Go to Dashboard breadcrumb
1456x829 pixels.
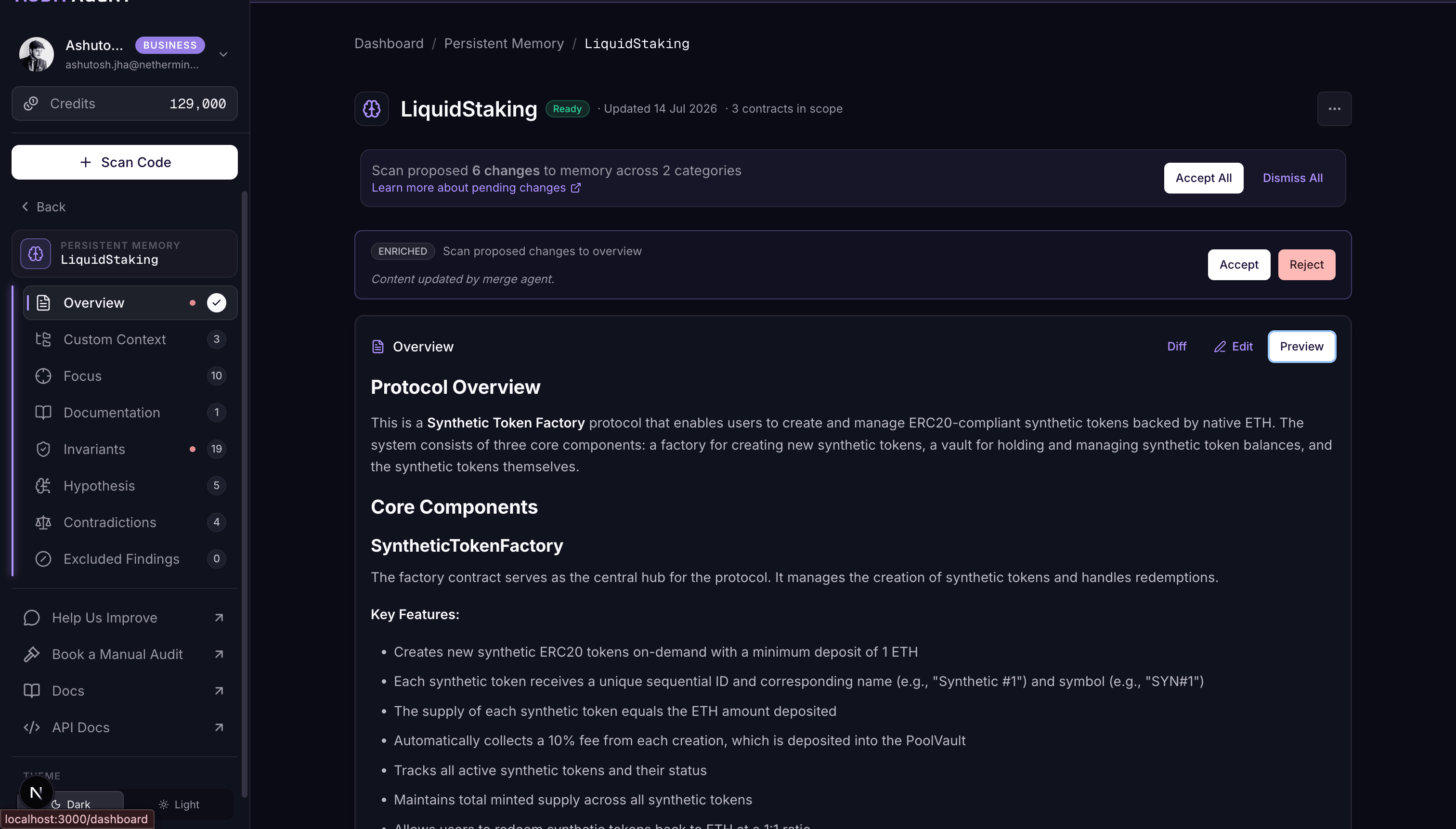pyautogui.click(x=389, y=44)
